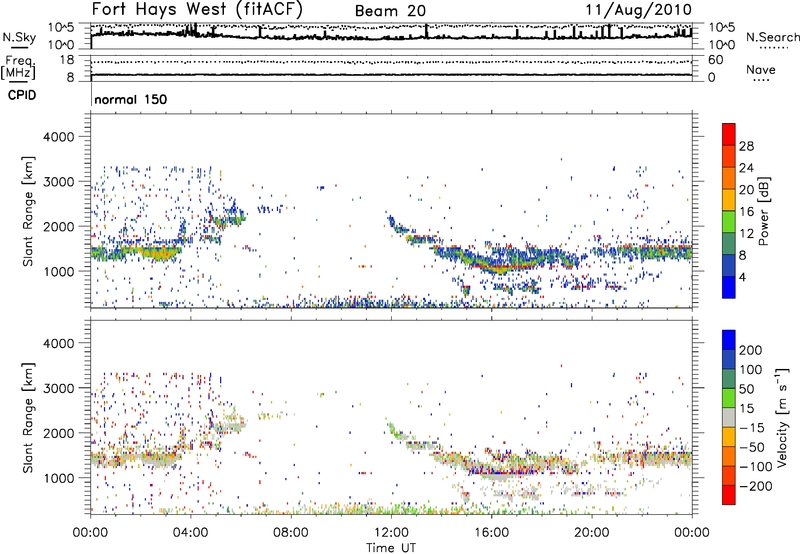Click the 18 tick on frequency axis

tap(67, 60)
